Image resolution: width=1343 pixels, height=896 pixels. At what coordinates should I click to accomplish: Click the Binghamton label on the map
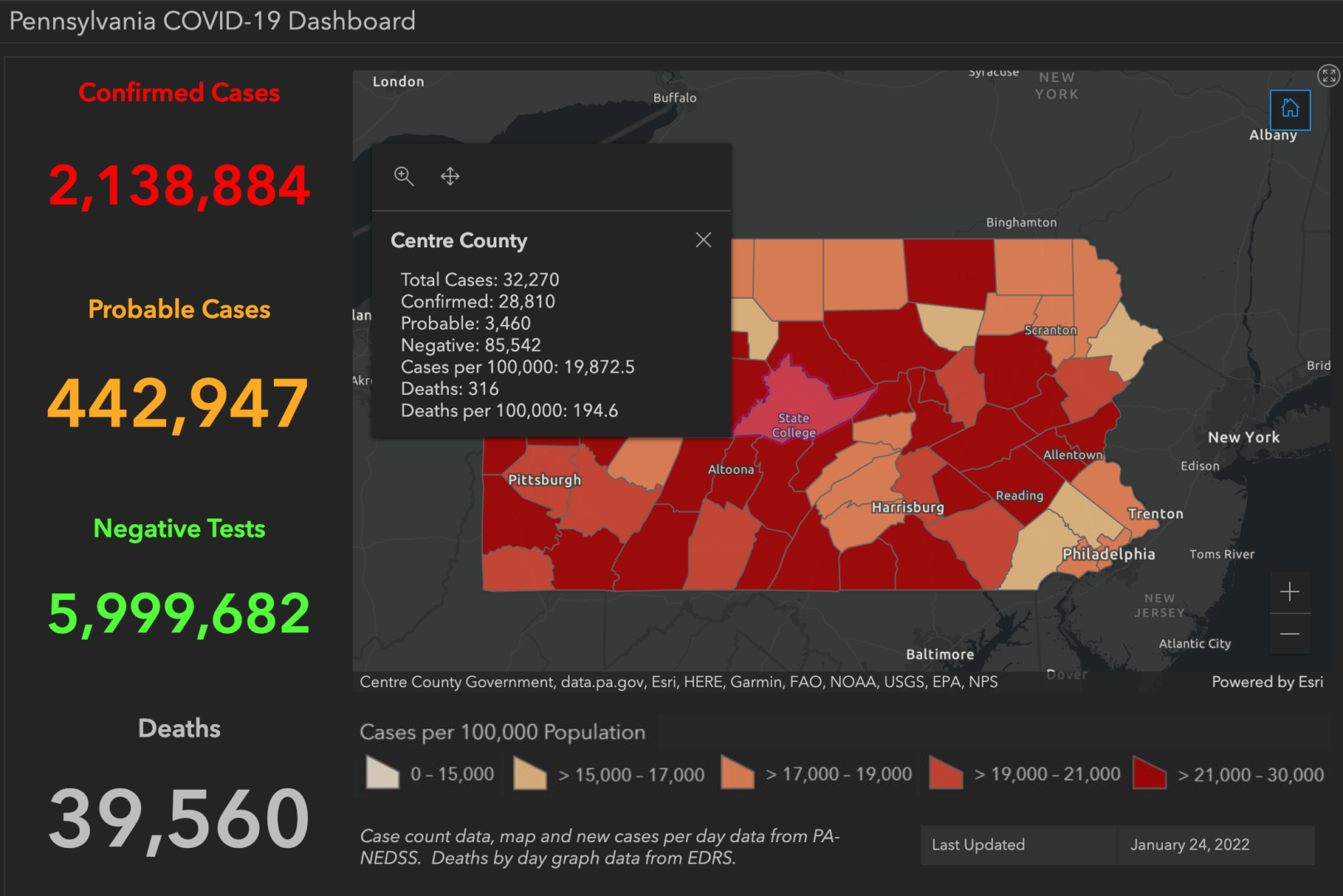[x=1021, y=222]
